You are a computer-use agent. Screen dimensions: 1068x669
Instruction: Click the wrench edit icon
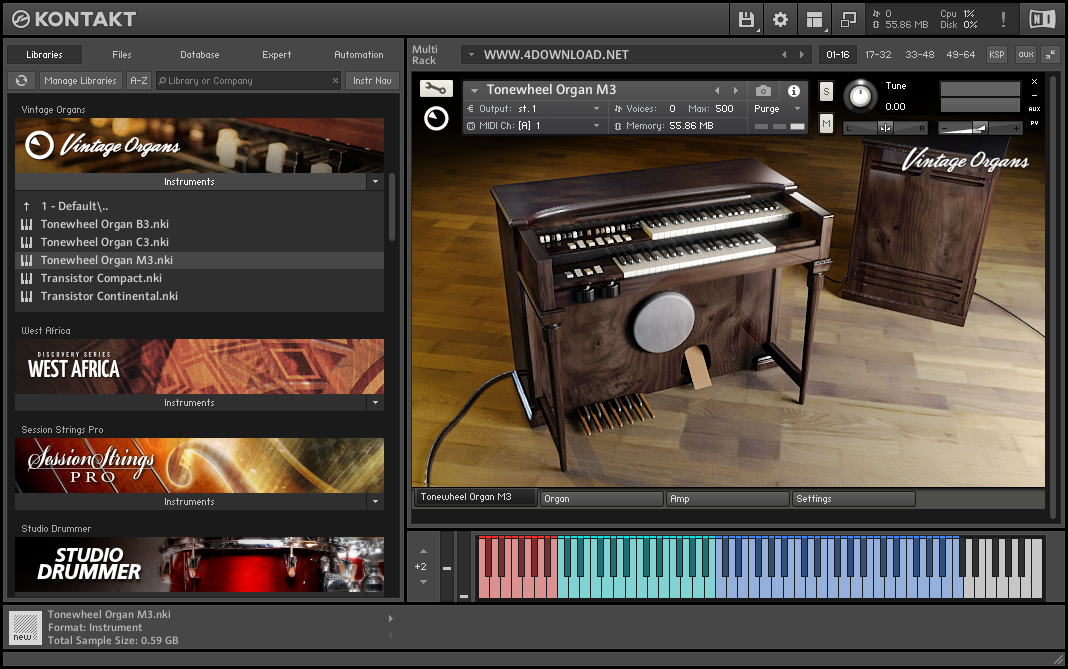coord(436,89)
